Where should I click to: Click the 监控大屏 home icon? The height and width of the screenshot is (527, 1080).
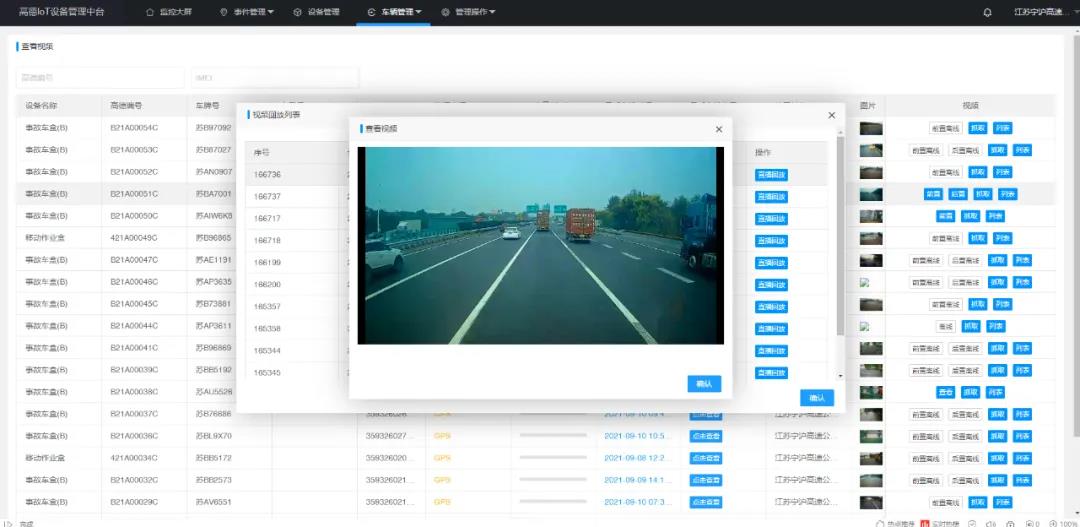coord(150,12)
